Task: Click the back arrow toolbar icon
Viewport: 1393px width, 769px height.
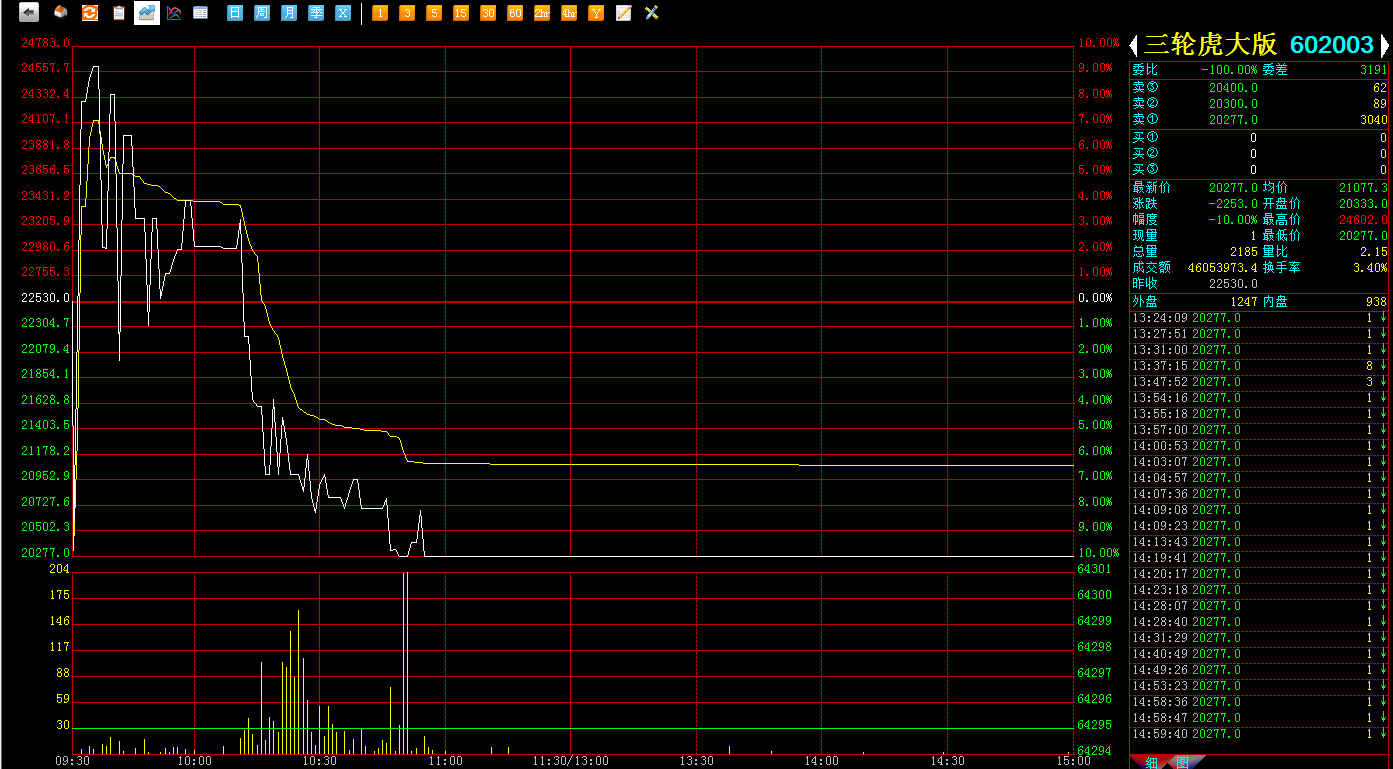Action: (29, 13)
